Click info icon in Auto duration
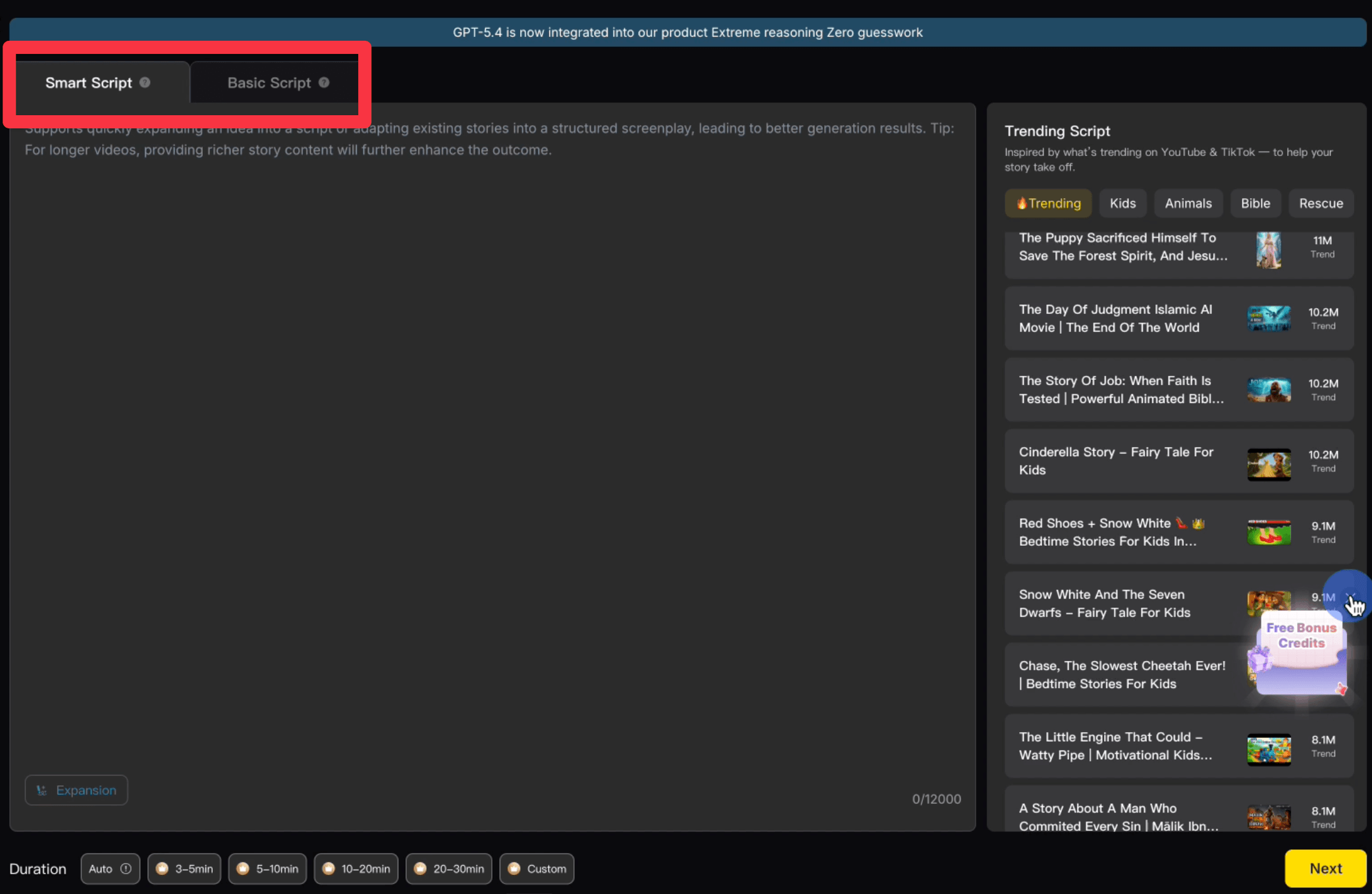 126,868
